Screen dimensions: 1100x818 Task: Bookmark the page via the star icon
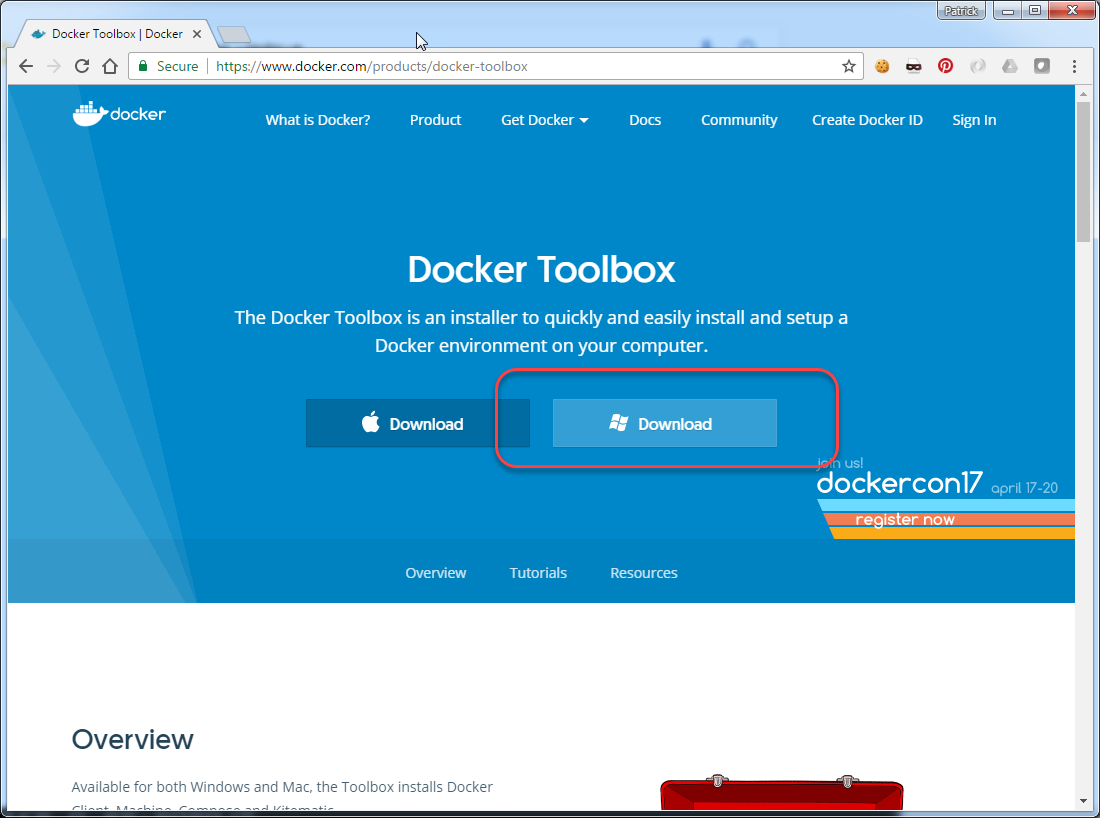click(849, 66)
